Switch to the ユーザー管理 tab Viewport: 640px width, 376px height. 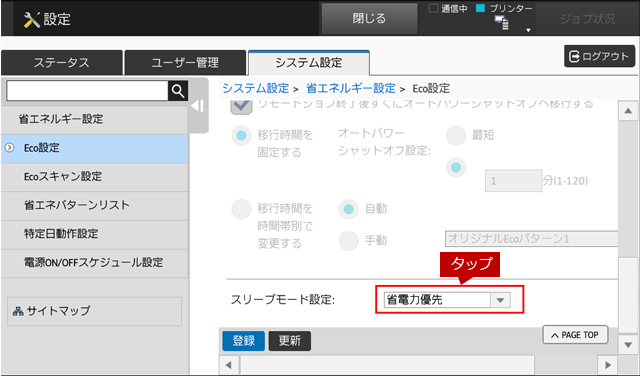click(x=185, y=63)
